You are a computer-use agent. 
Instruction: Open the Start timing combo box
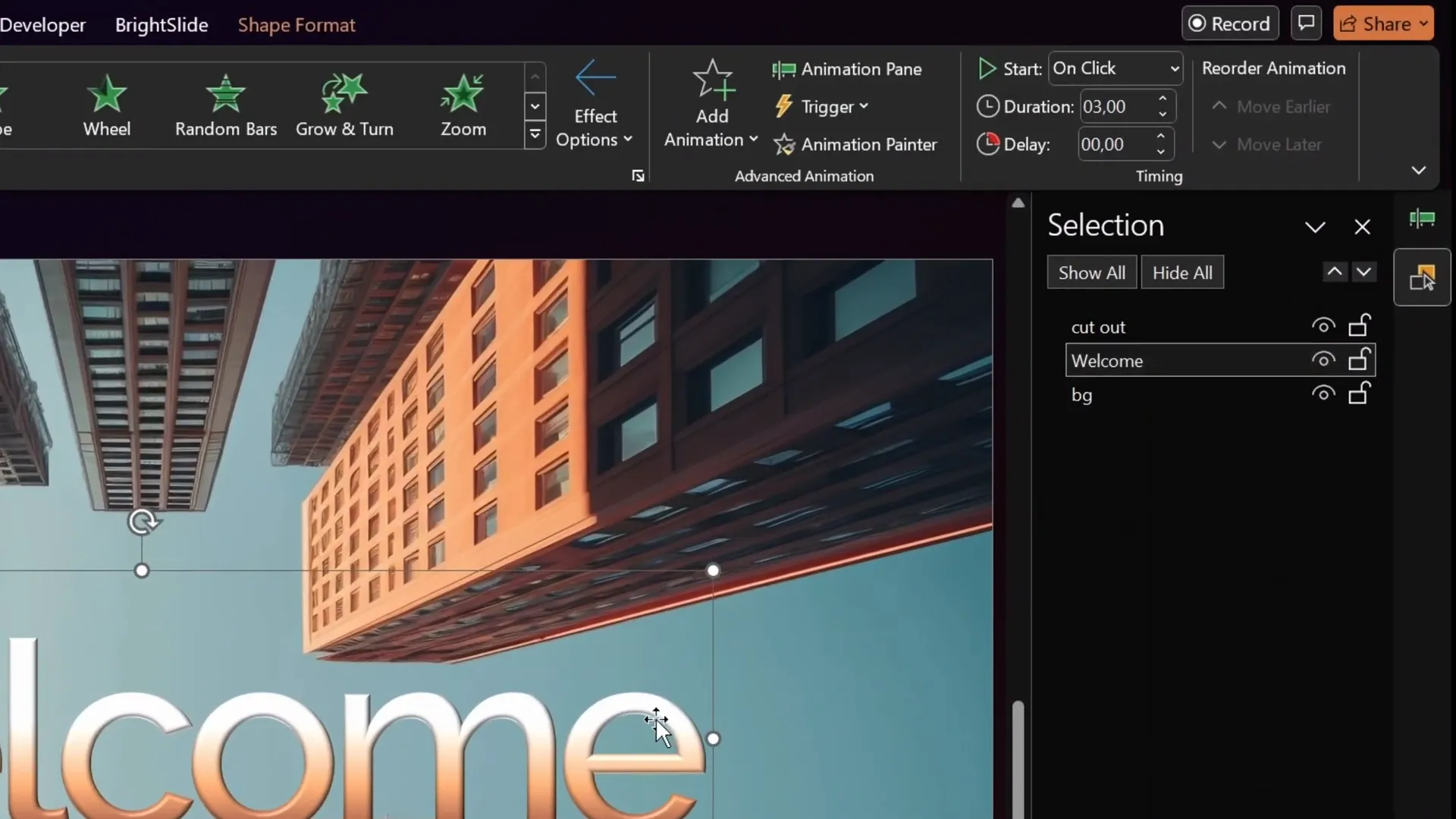pos(1116,68)
